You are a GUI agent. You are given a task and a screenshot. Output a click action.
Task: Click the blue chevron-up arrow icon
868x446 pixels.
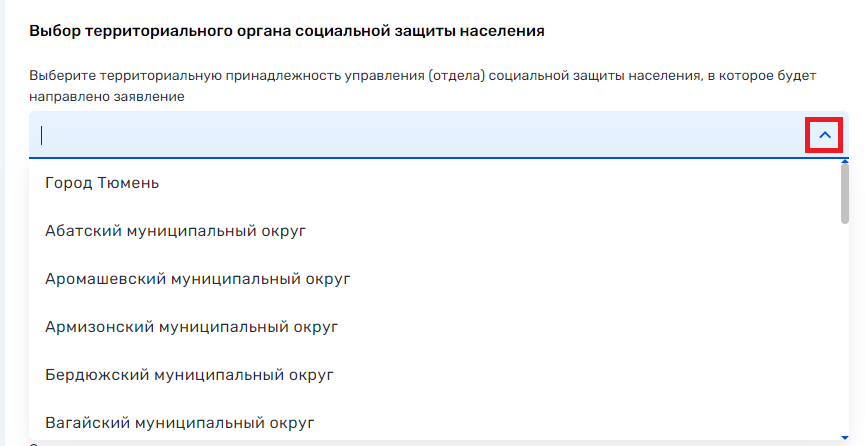click(x=824, y=135)
